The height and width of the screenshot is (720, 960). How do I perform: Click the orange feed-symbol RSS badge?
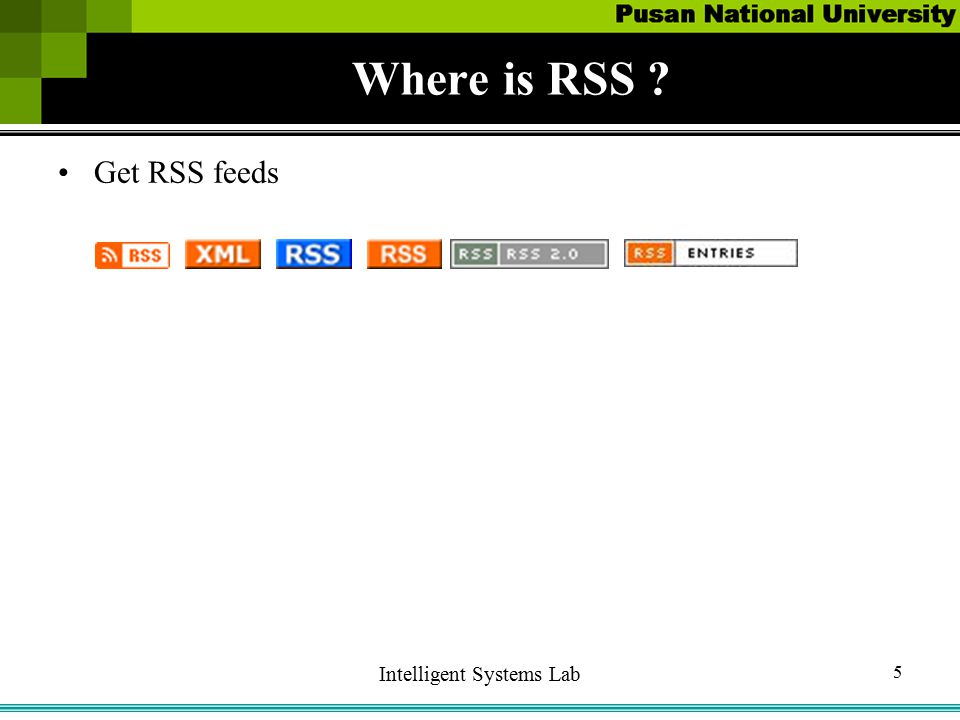tap(132, 255)
